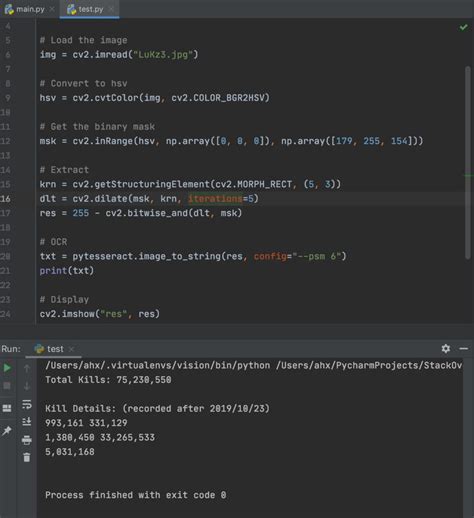This screenshot has height=518, width=474.
Task: Close the test run tab
Action: point(71,349)
